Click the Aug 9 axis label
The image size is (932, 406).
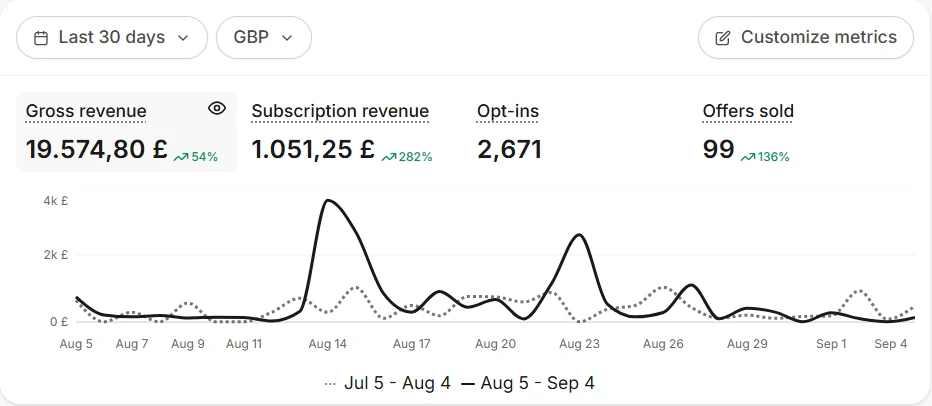(x=188, y=344)
